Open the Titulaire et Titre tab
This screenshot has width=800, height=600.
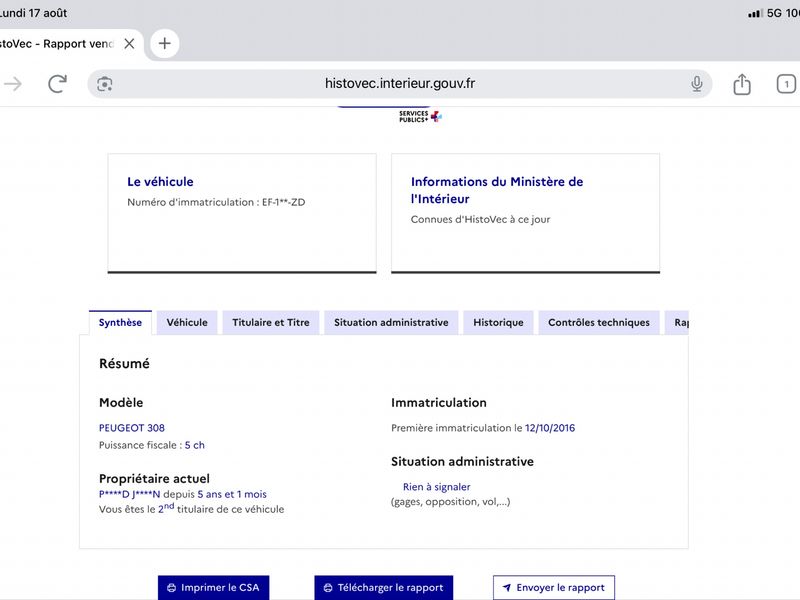(271, 322)
